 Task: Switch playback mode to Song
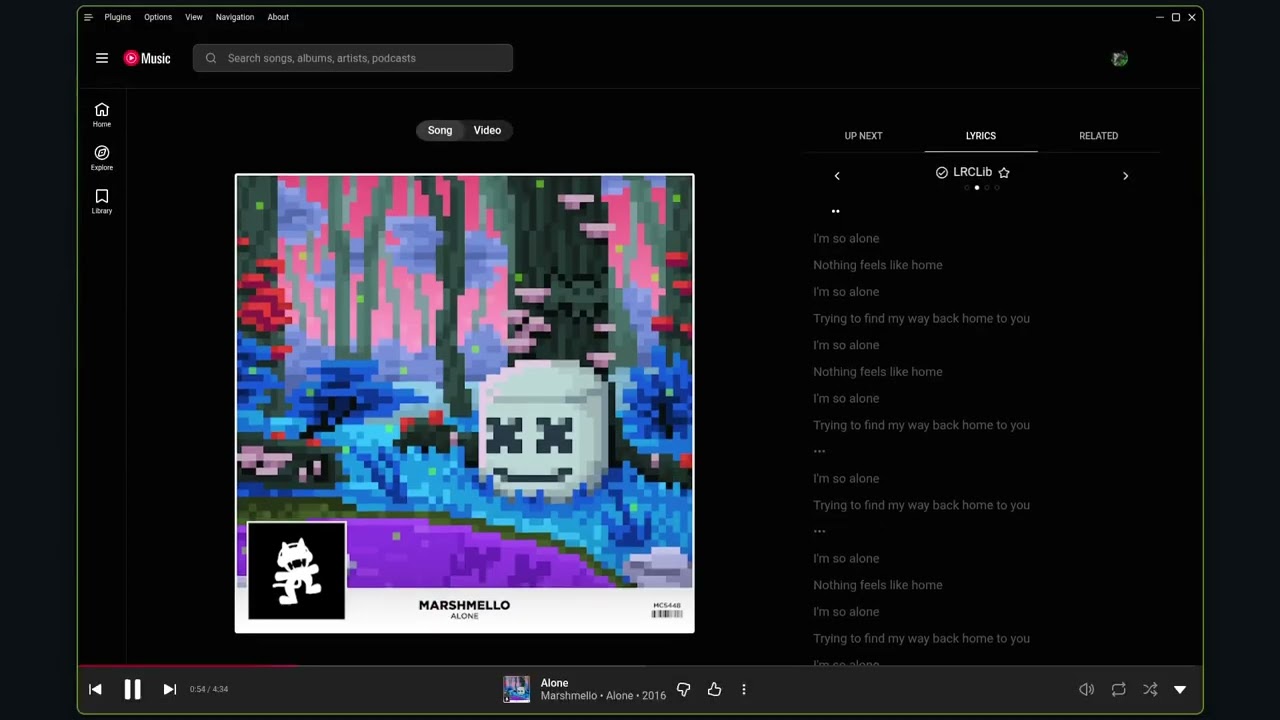click(440, 130)
